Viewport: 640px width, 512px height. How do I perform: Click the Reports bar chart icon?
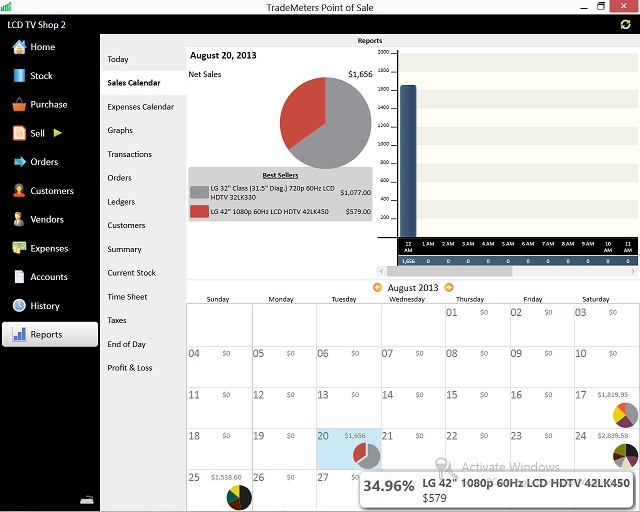tap(19, 334)
